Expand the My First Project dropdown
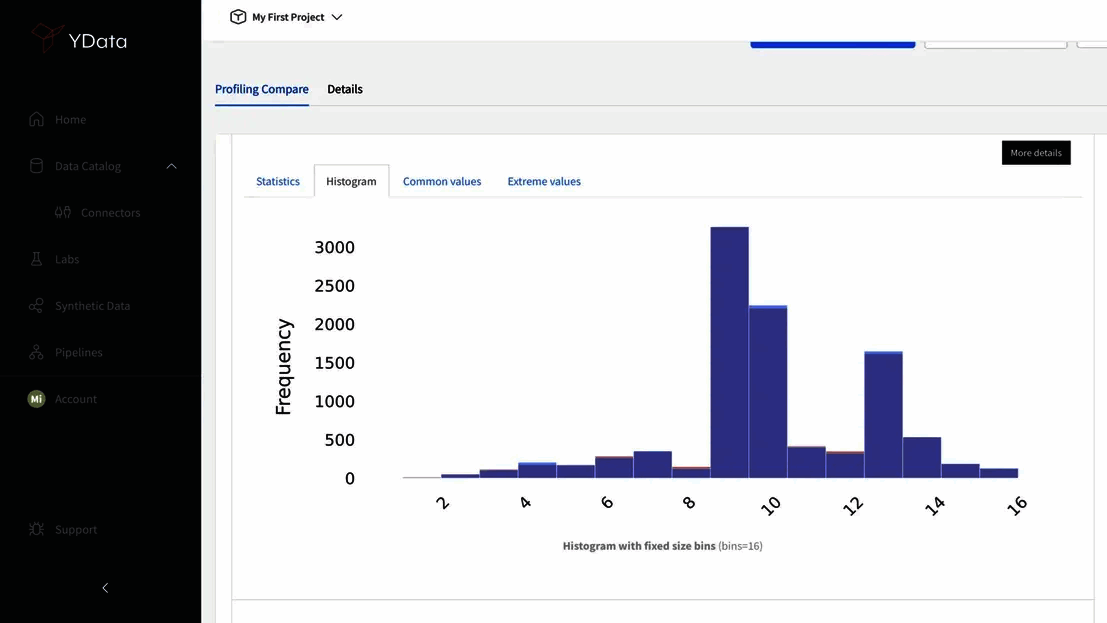 [x=337, y=16]
